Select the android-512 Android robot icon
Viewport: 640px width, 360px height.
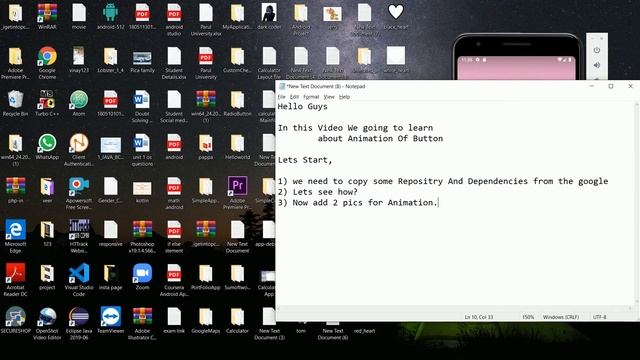pos(110,16)
